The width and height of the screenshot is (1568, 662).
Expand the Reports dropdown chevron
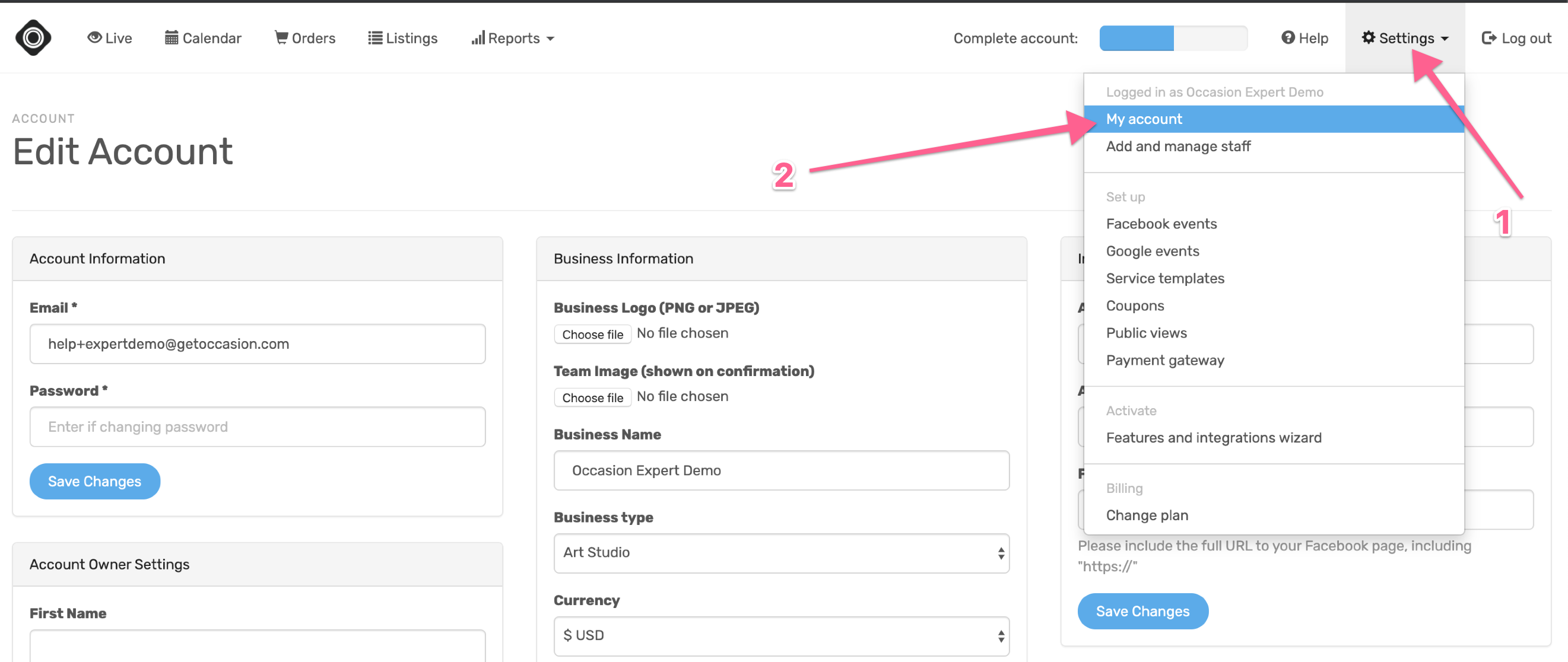tap(551, 39)
